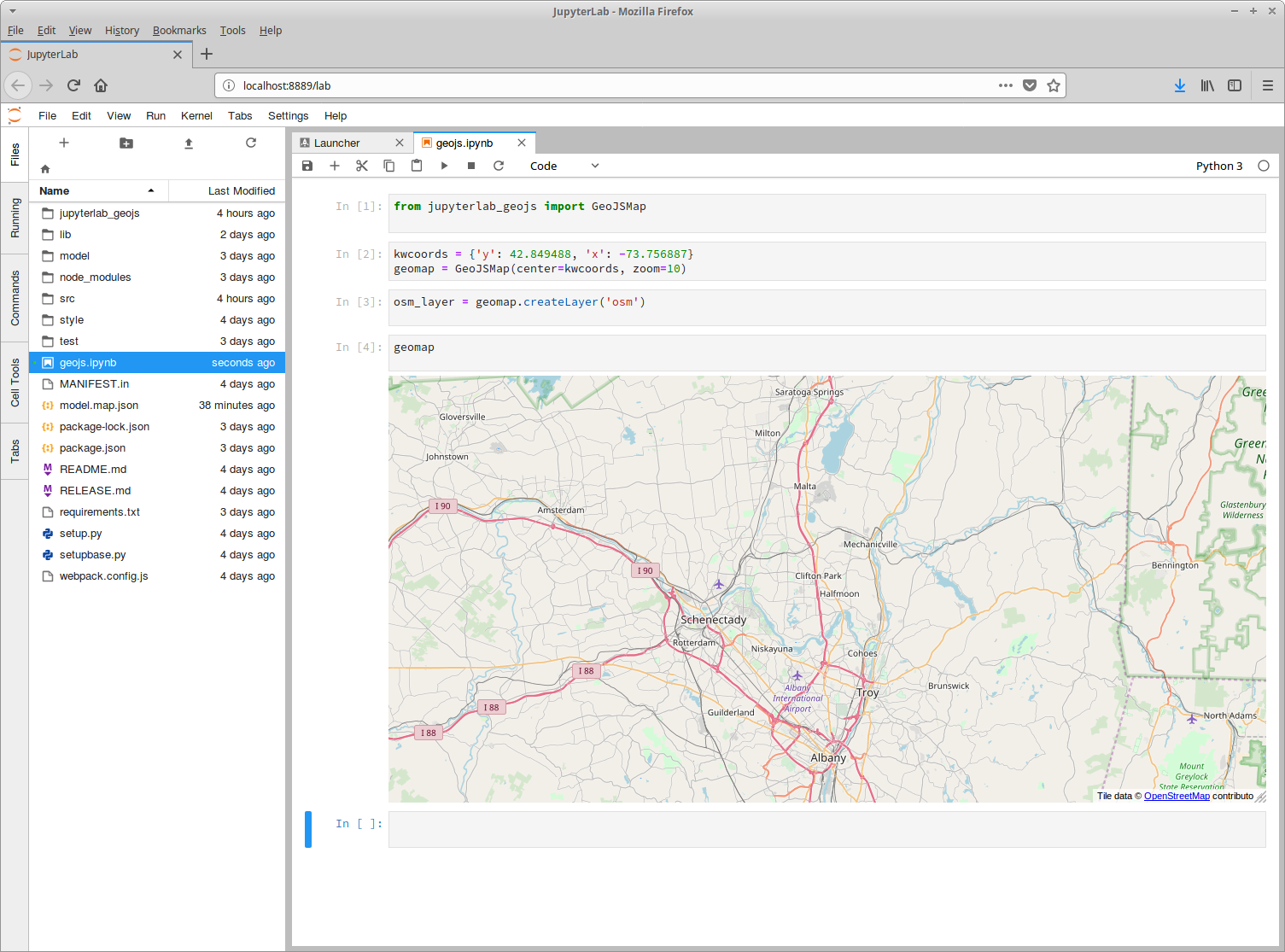Open Firefox page actions three-dot menu
Screen dimensions: 1285x952
[x=1006, y=85]
